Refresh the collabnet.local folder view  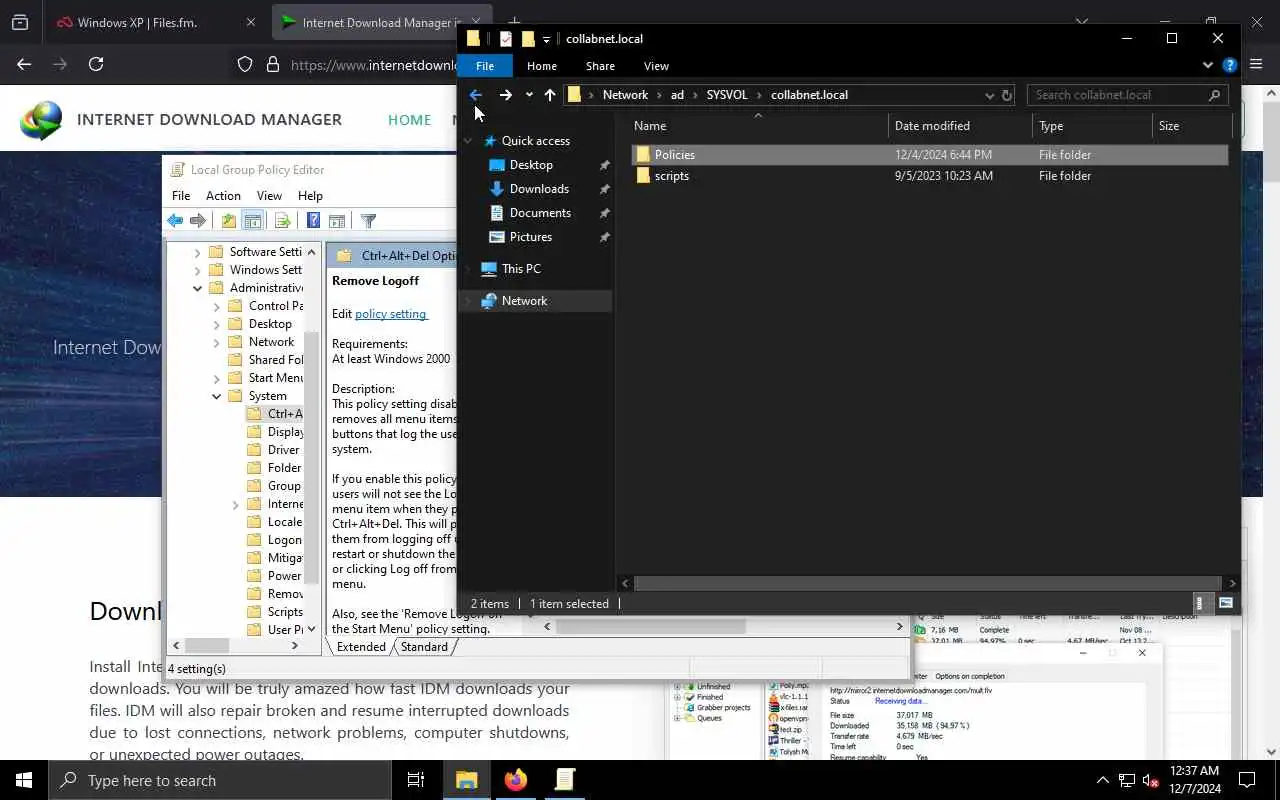1007,95
